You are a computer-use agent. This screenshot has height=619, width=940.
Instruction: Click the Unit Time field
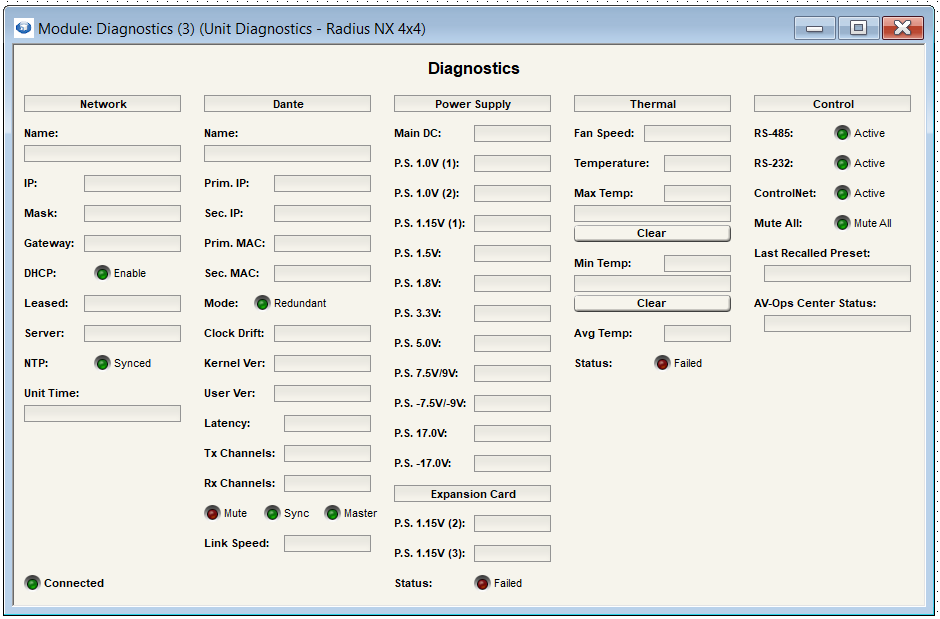click(103, 413)
